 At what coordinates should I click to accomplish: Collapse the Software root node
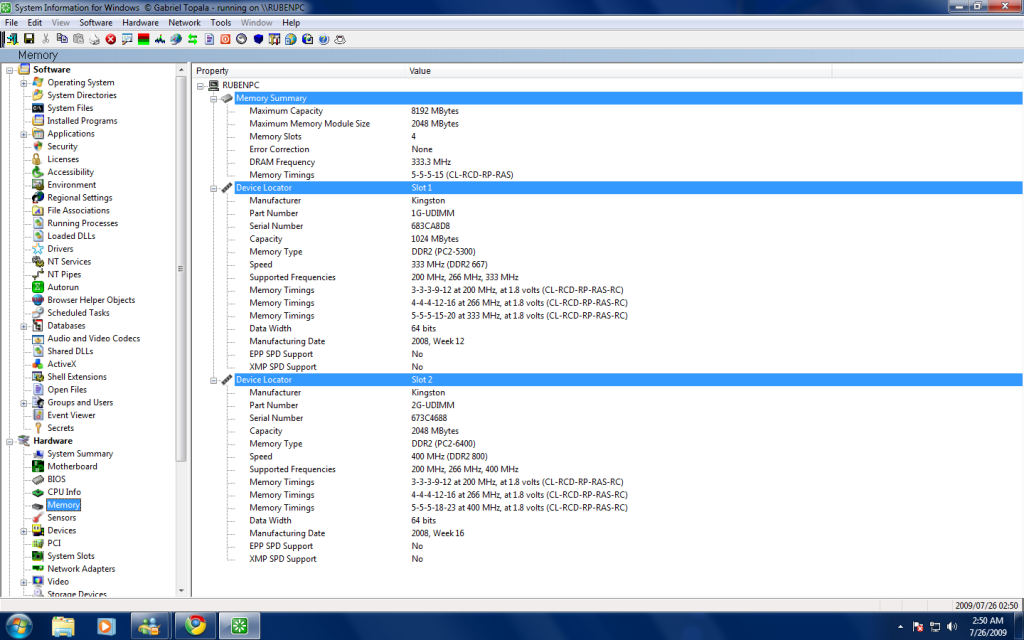point(10,70)
